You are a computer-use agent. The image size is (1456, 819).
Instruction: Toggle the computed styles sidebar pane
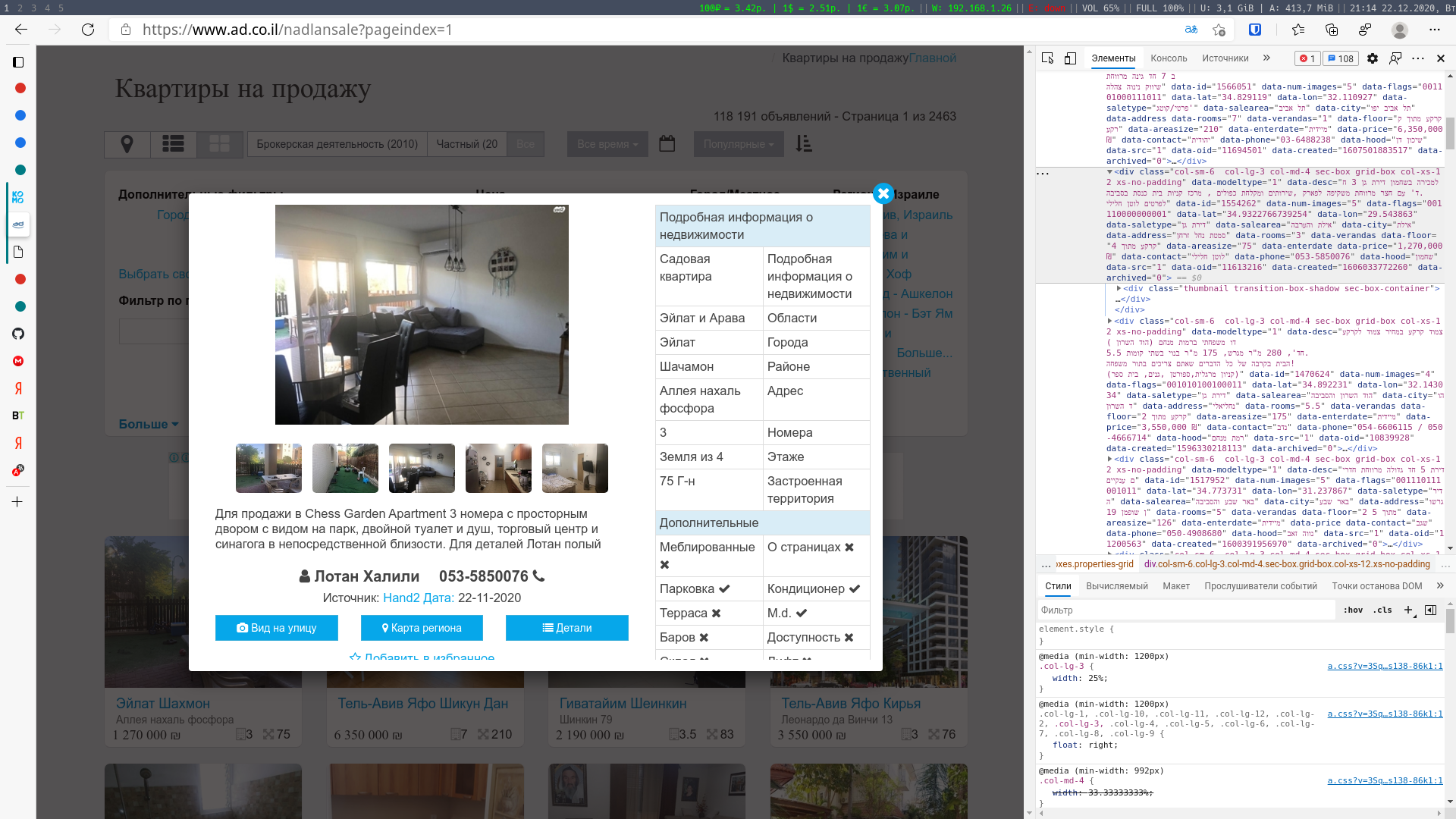coord(1431,610)
